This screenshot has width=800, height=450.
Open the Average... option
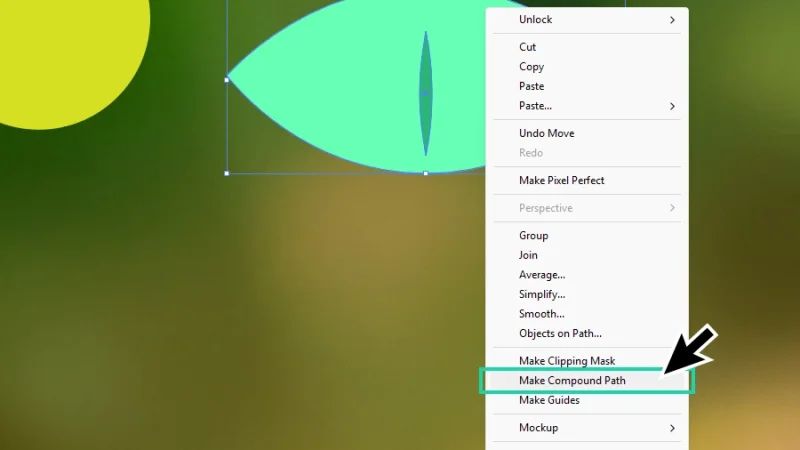[x=541, y=275]
